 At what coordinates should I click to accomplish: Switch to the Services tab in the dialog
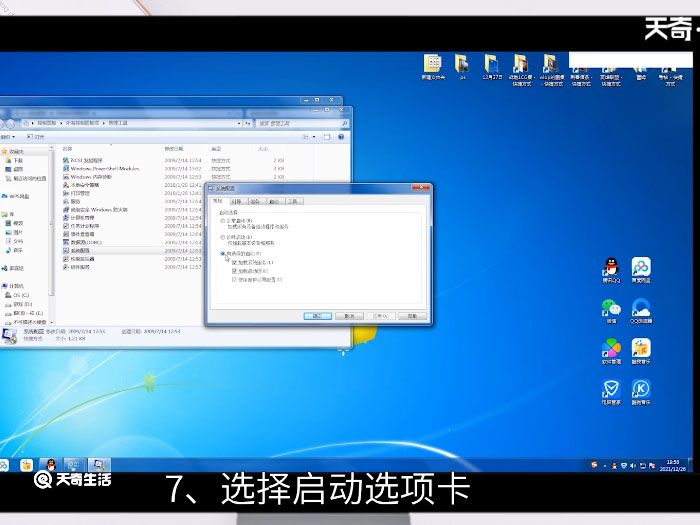coord(255,201)
